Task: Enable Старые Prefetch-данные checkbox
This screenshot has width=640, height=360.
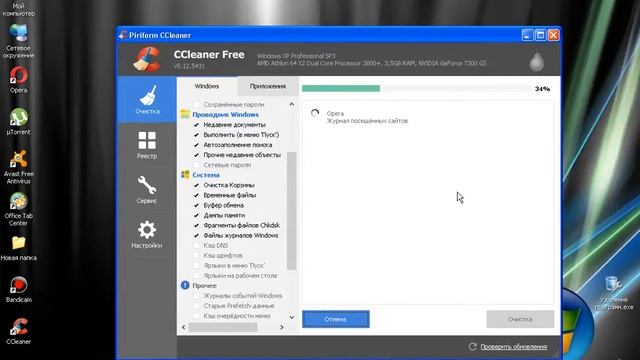Action: click(x=196, y=306)
